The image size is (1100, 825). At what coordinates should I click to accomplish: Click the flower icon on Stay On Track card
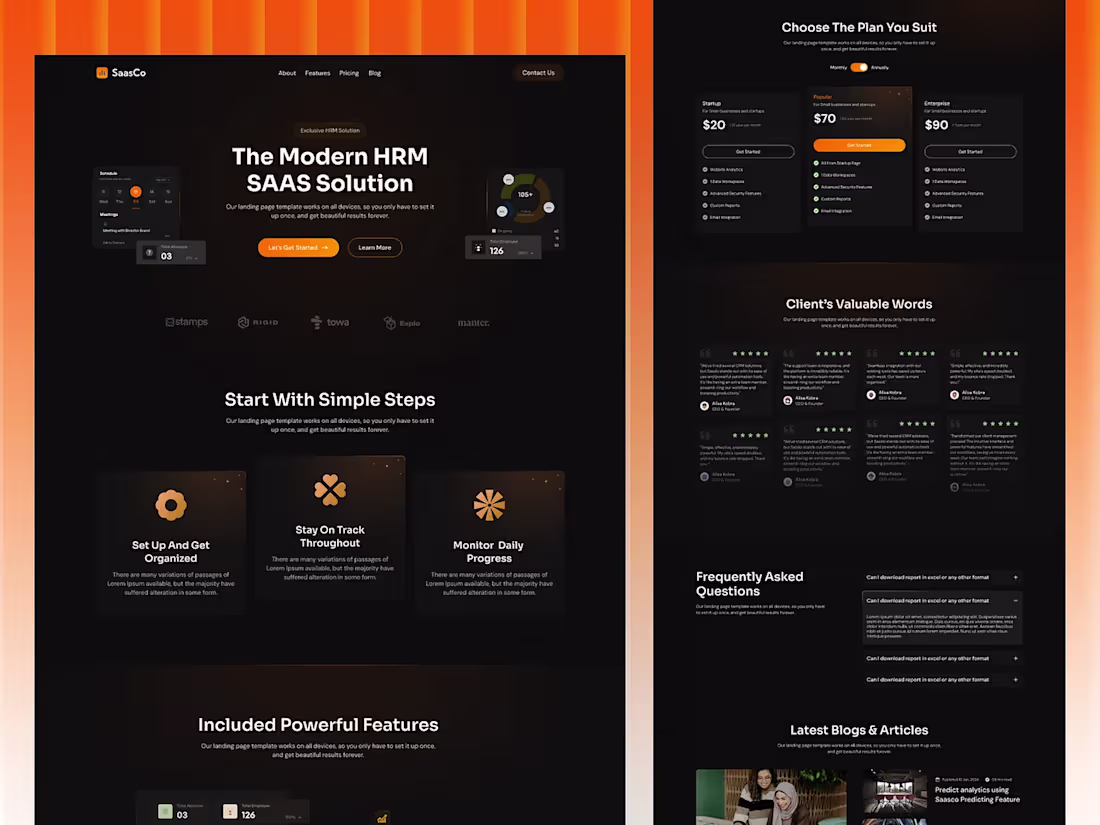click(x=330, y=489)
